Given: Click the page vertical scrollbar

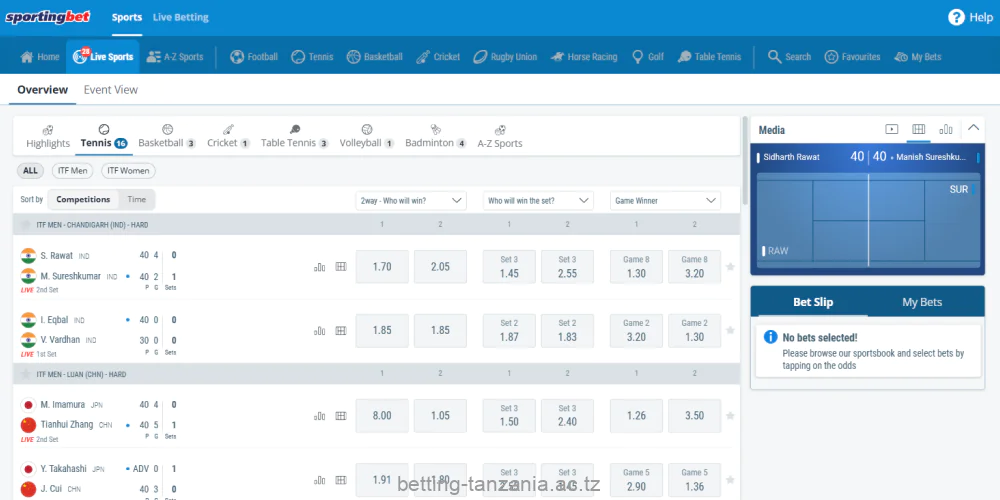Looking at the screenshot, I should click(745, 159).
